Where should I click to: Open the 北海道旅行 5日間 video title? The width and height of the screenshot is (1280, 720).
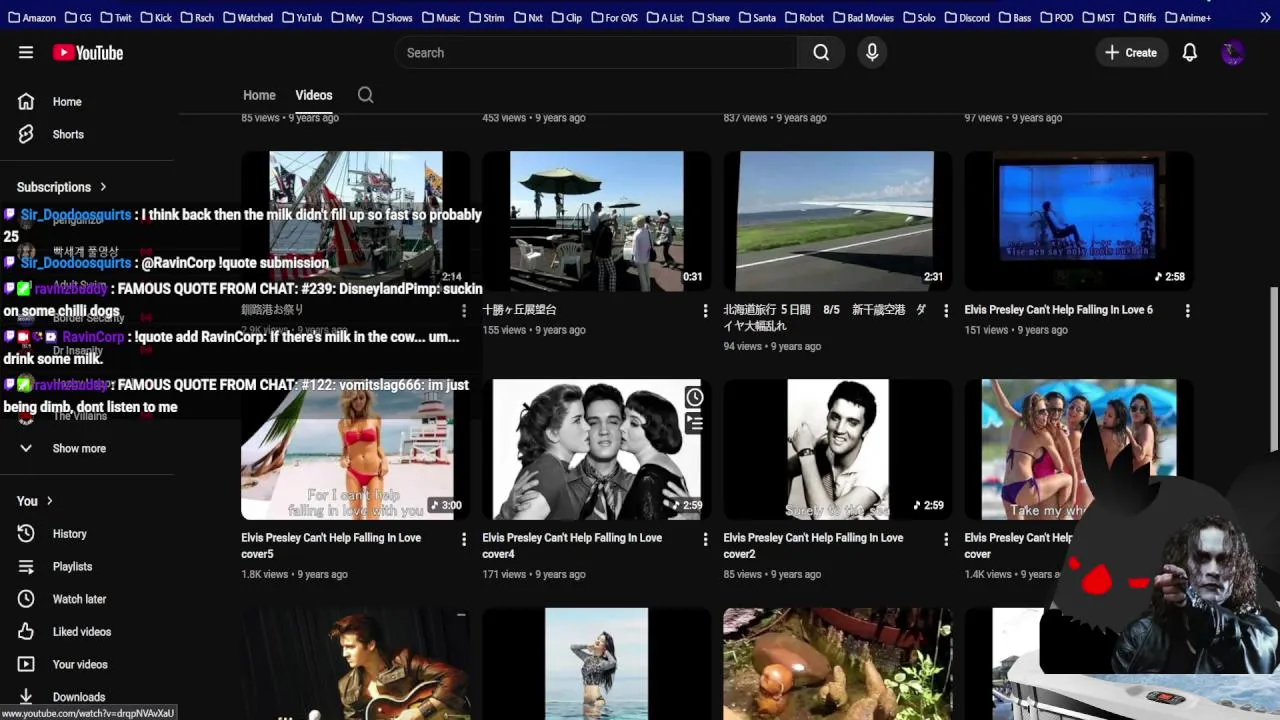point(824,318)
